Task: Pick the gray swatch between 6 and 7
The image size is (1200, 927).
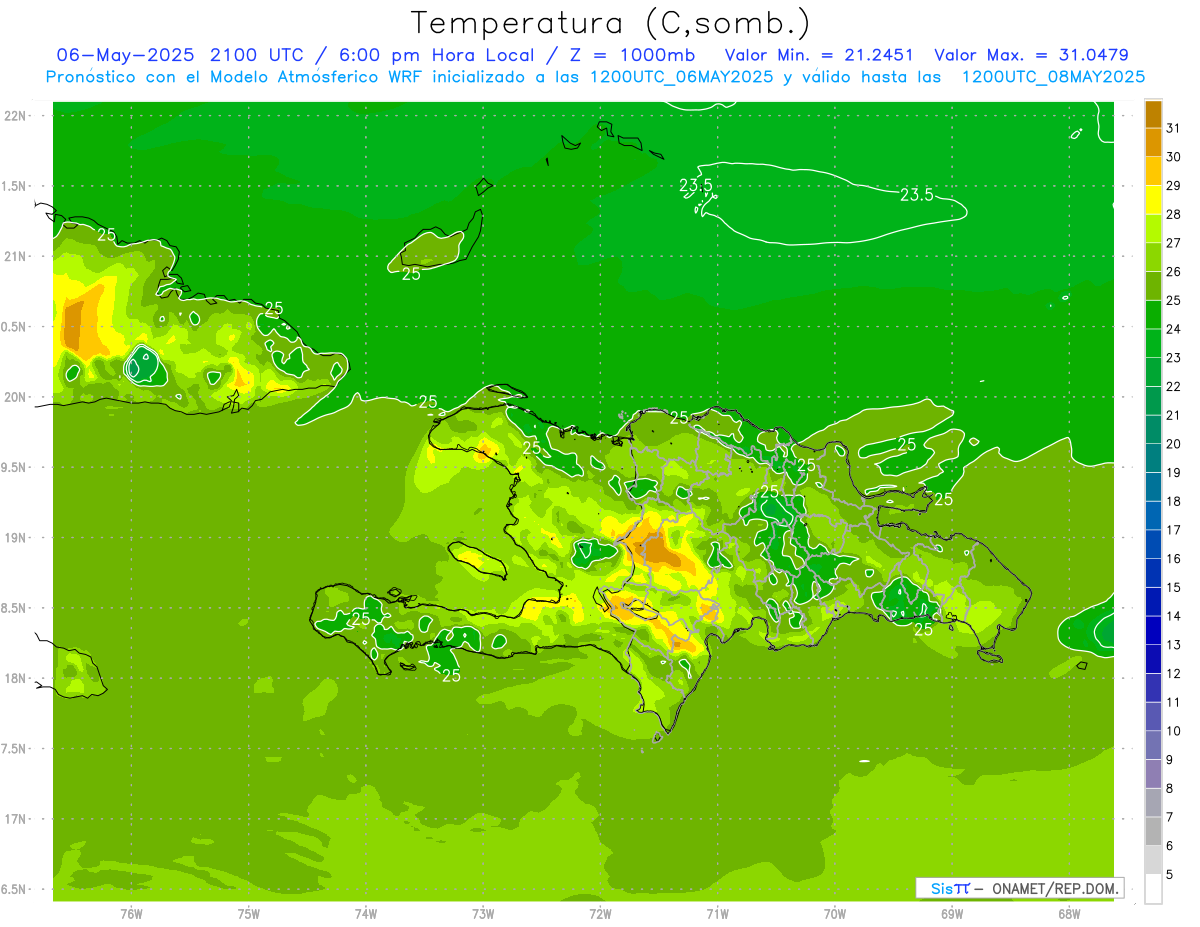Action: point(1153,831)
